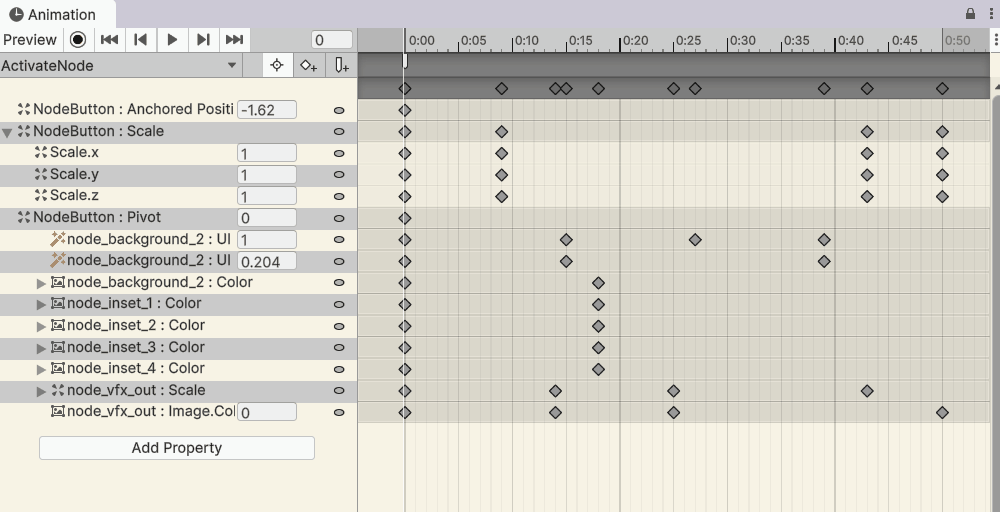Screen dimensions: 1000x512
Task: Click the 0:30 mark on time ruler
Action: (742, 41)
